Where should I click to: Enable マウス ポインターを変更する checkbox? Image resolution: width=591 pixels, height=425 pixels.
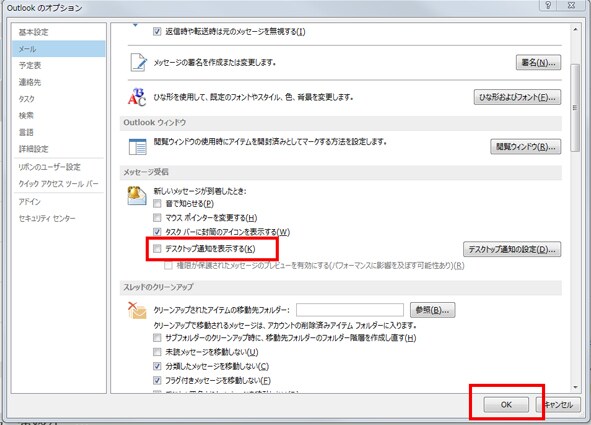pyautogui.click(x=157, y=218)
